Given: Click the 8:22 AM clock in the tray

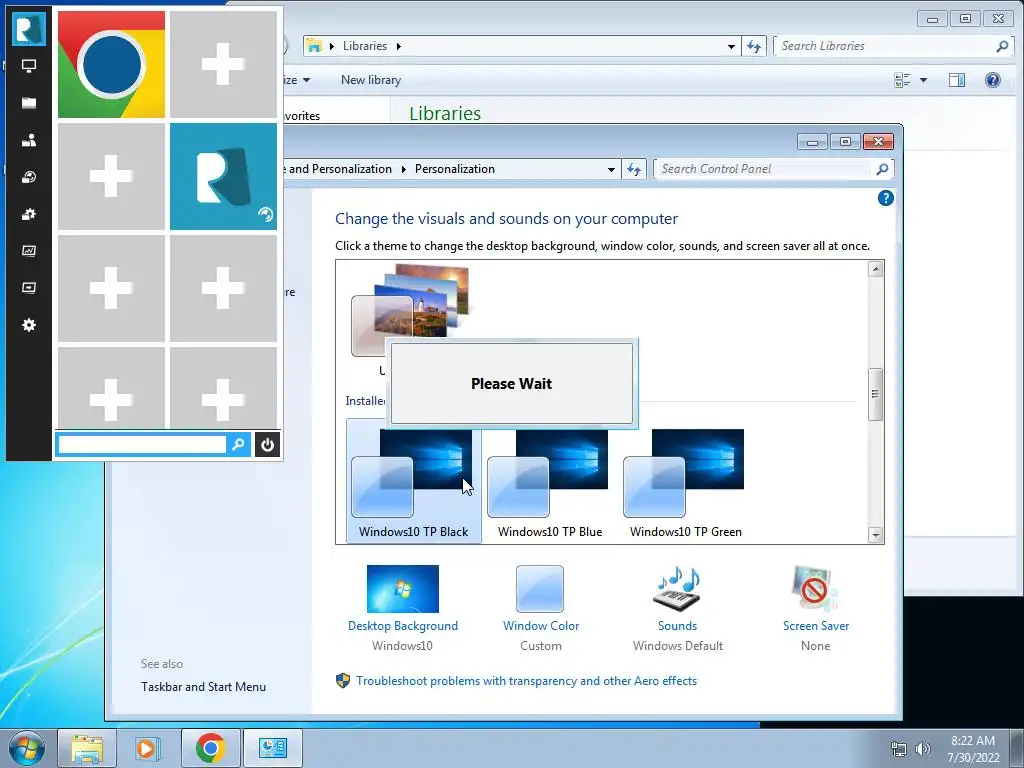Looking at the screenshot, I should 973,749.
